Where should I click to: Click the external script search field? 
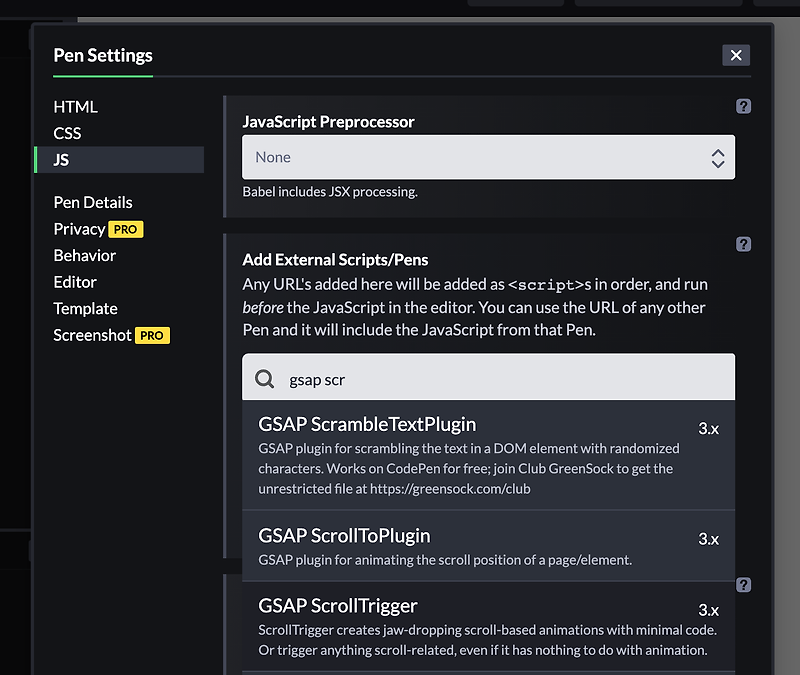click(500, 380)
